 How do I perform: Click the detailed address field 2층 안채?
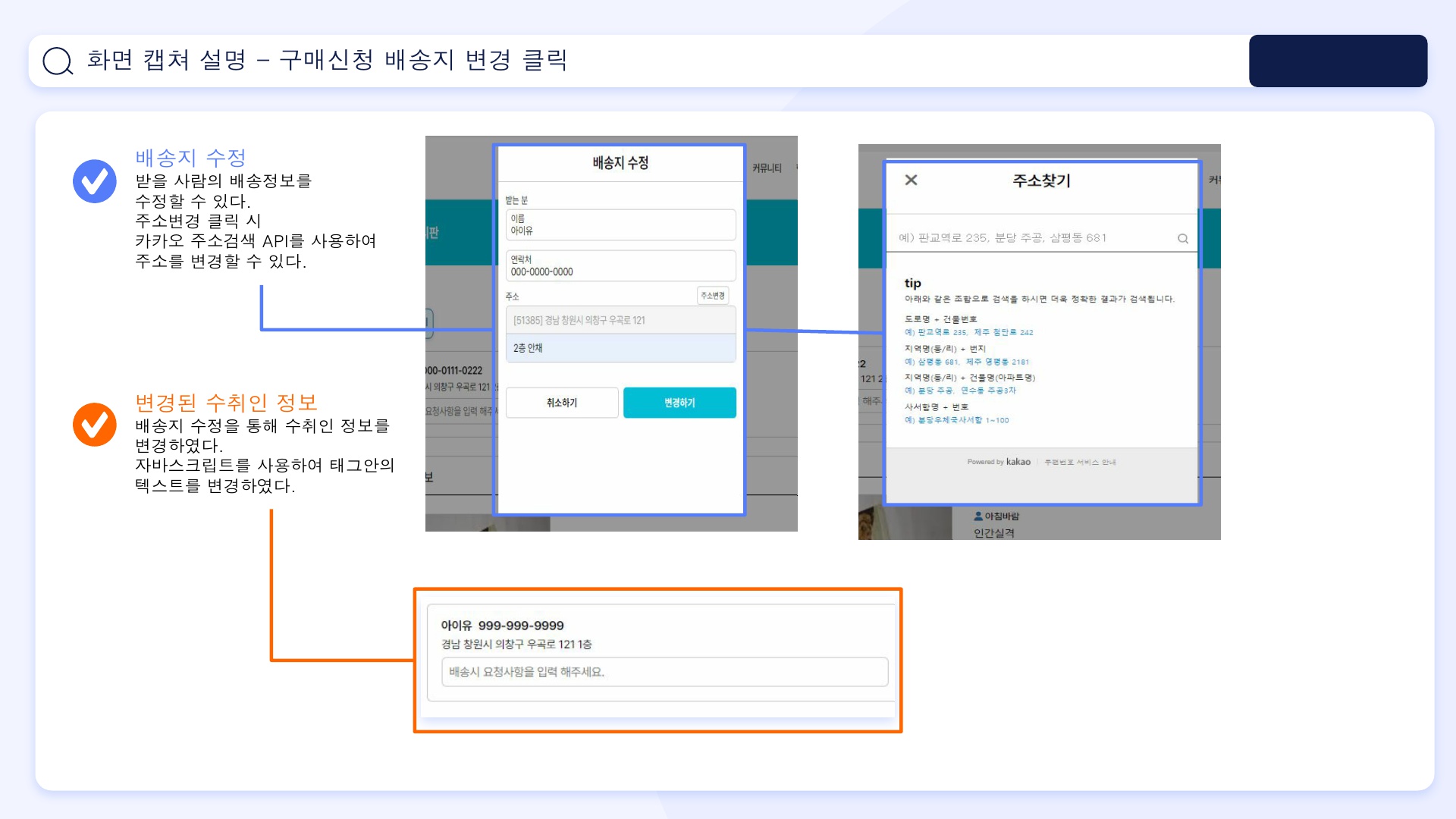tap(620, 348)
